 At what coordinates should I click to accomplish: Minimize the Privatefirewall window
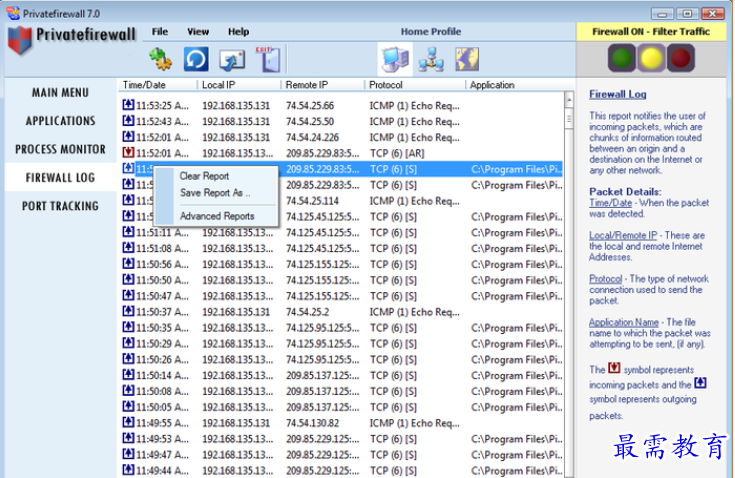[x=662, y=14]
